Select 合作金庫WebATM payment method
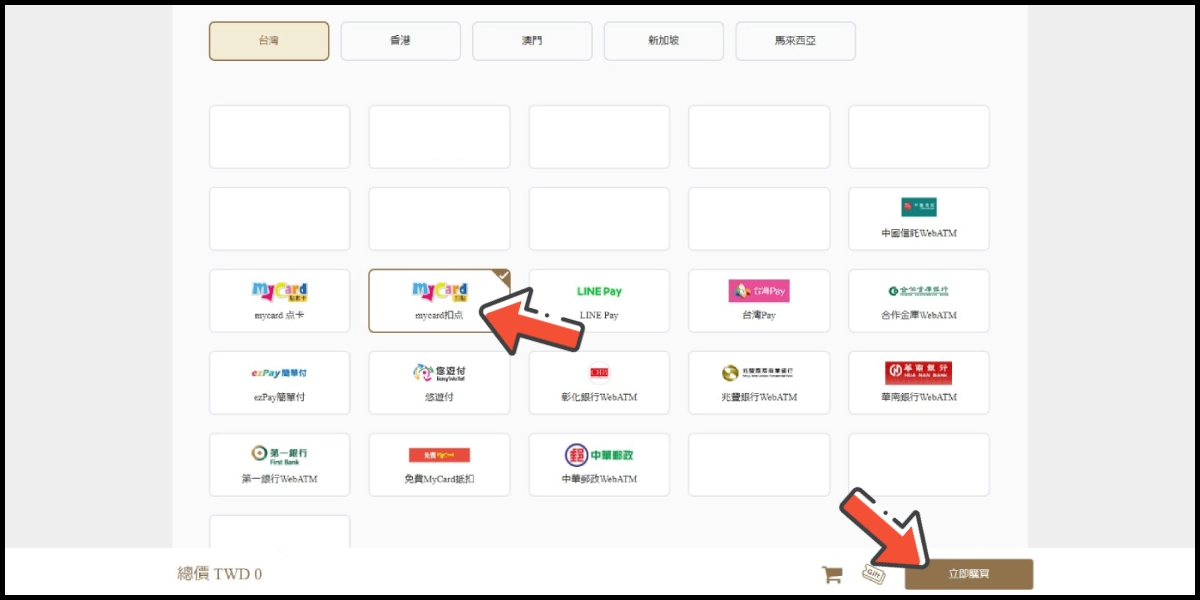Screen dimensions: 1200x600 tap(919, 301)
